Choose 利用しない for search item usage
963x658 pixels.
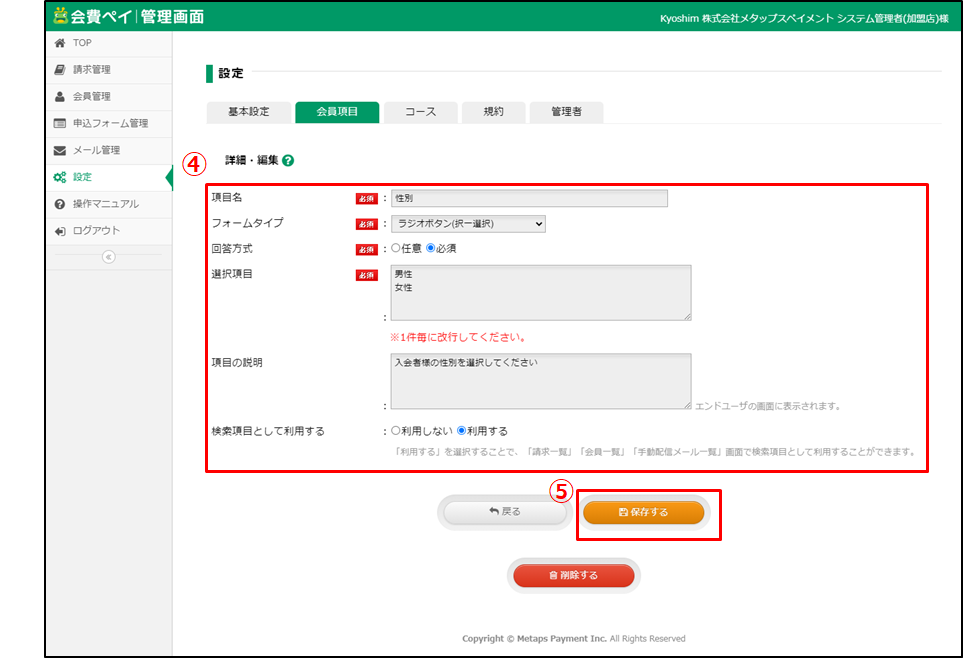point(396,431)
